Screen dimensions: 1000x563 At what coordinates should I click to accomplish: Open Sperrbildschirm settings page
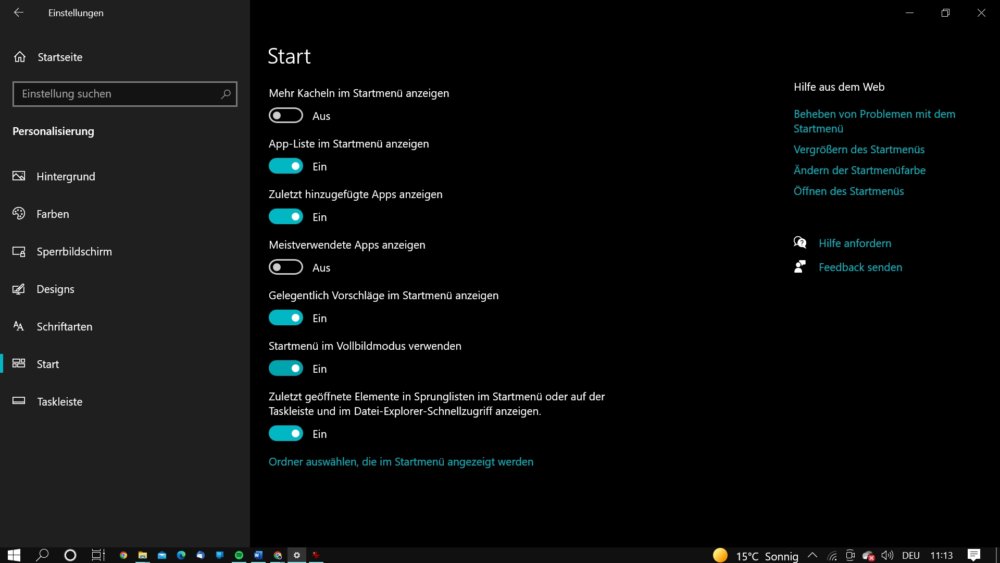coord(74,252)
